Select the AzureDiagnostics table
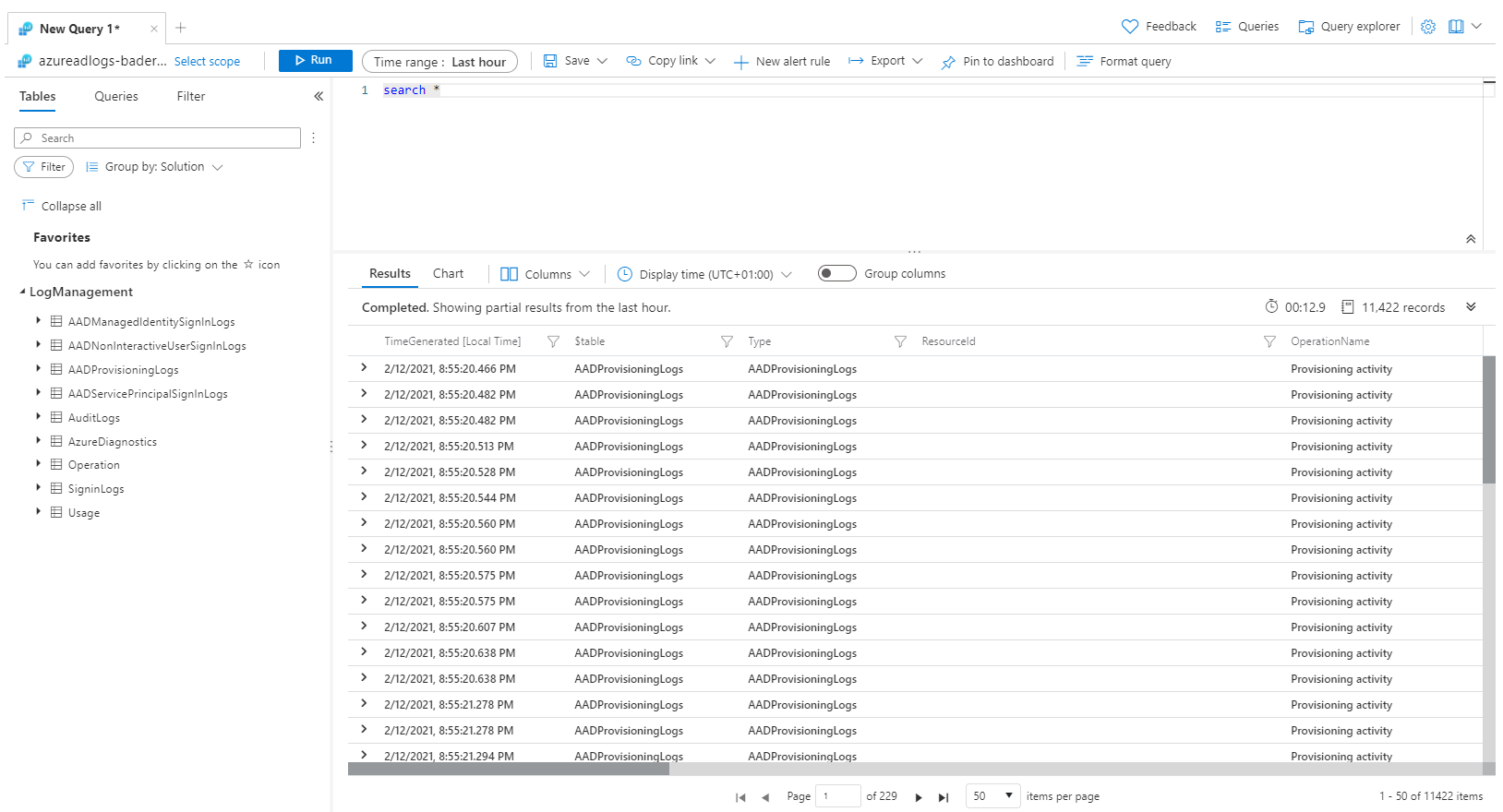Image resolution: width=1503 pixels, height=812 pixels. tap(112, 442)
